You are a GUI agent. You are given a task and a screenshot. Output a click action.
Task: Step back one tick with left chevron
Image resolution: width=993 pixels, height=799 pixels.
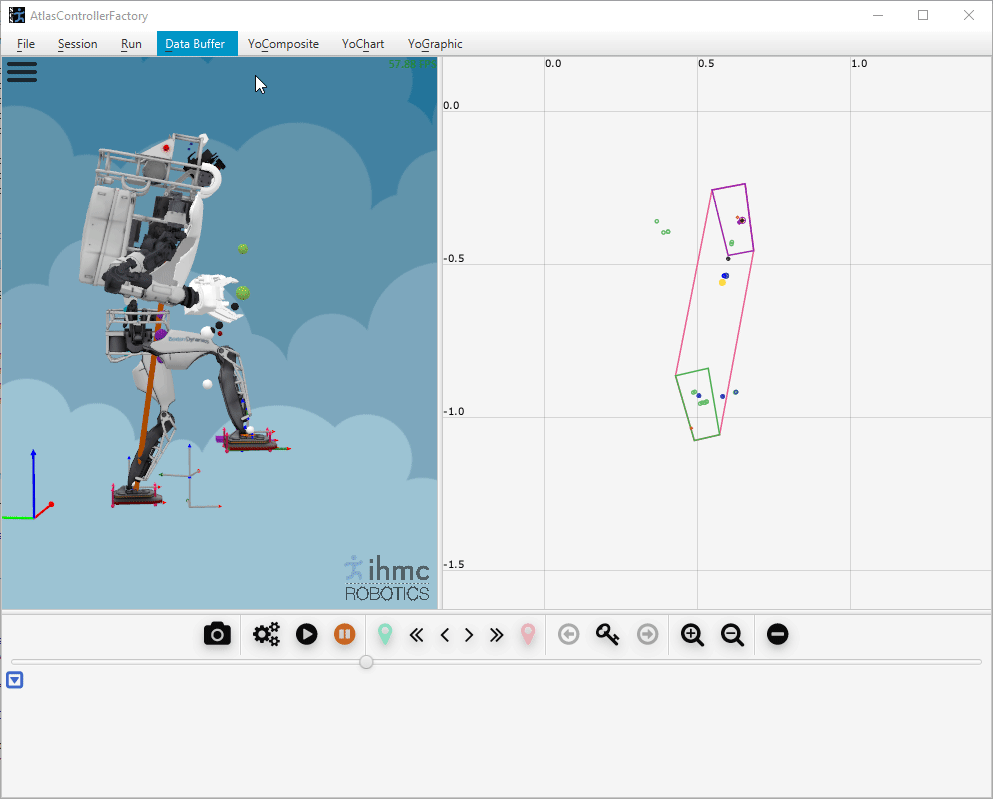pyautogui.click(x=445, y=634)
